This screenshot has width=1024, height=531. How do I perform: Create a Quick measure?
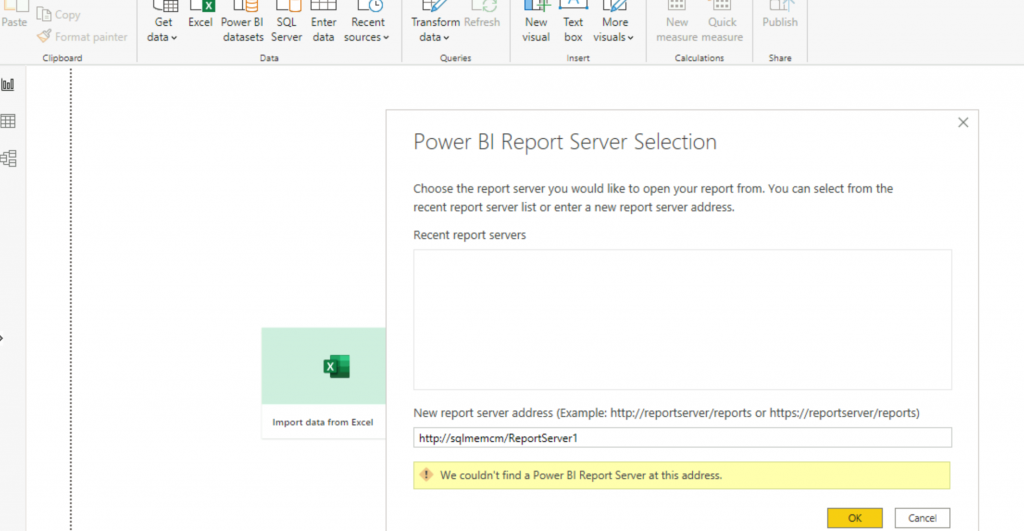(x=722, y=23)
